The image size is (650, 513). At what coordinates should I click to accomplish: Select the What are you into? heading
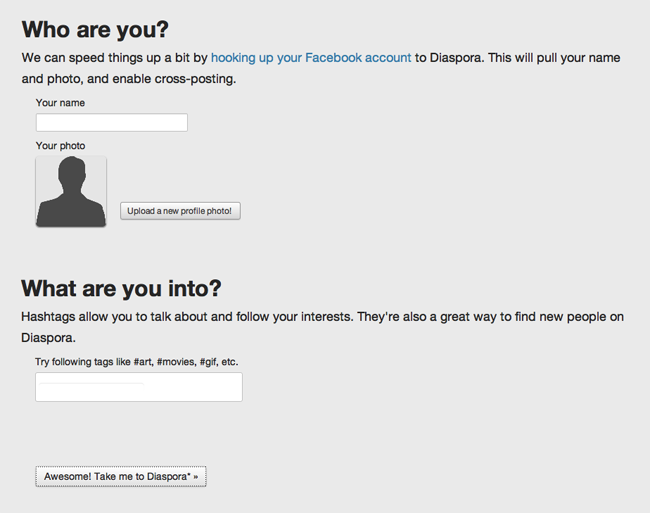click(121, 288)
